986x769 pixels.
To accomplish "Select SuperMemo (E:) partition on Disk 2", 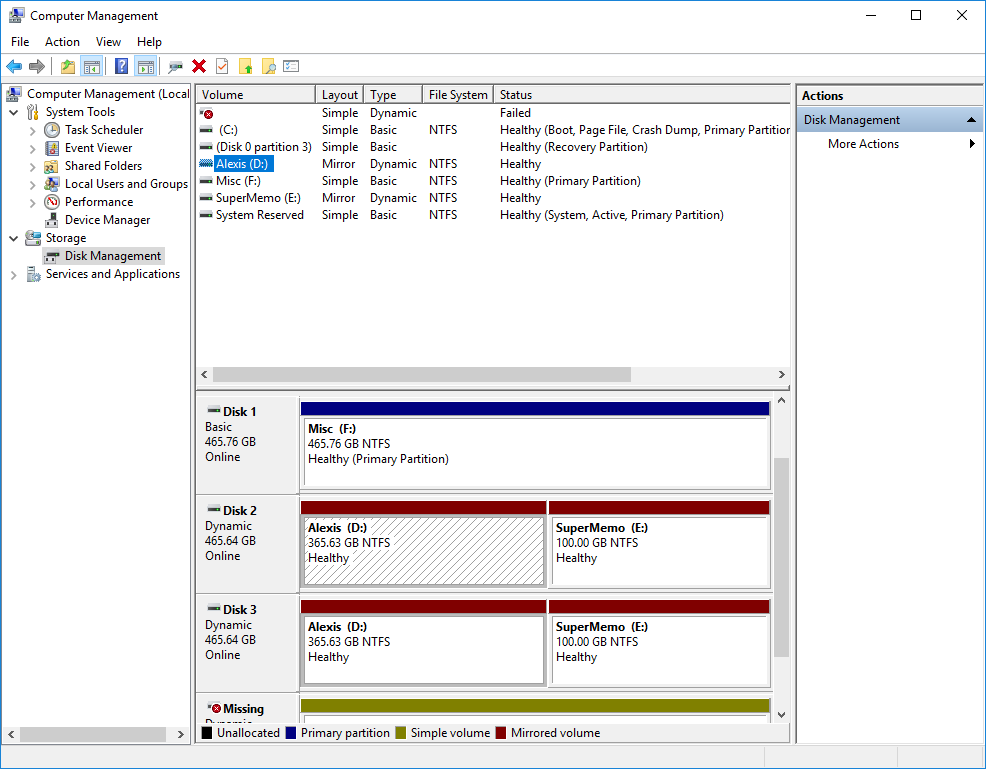I will click(660, 544).
